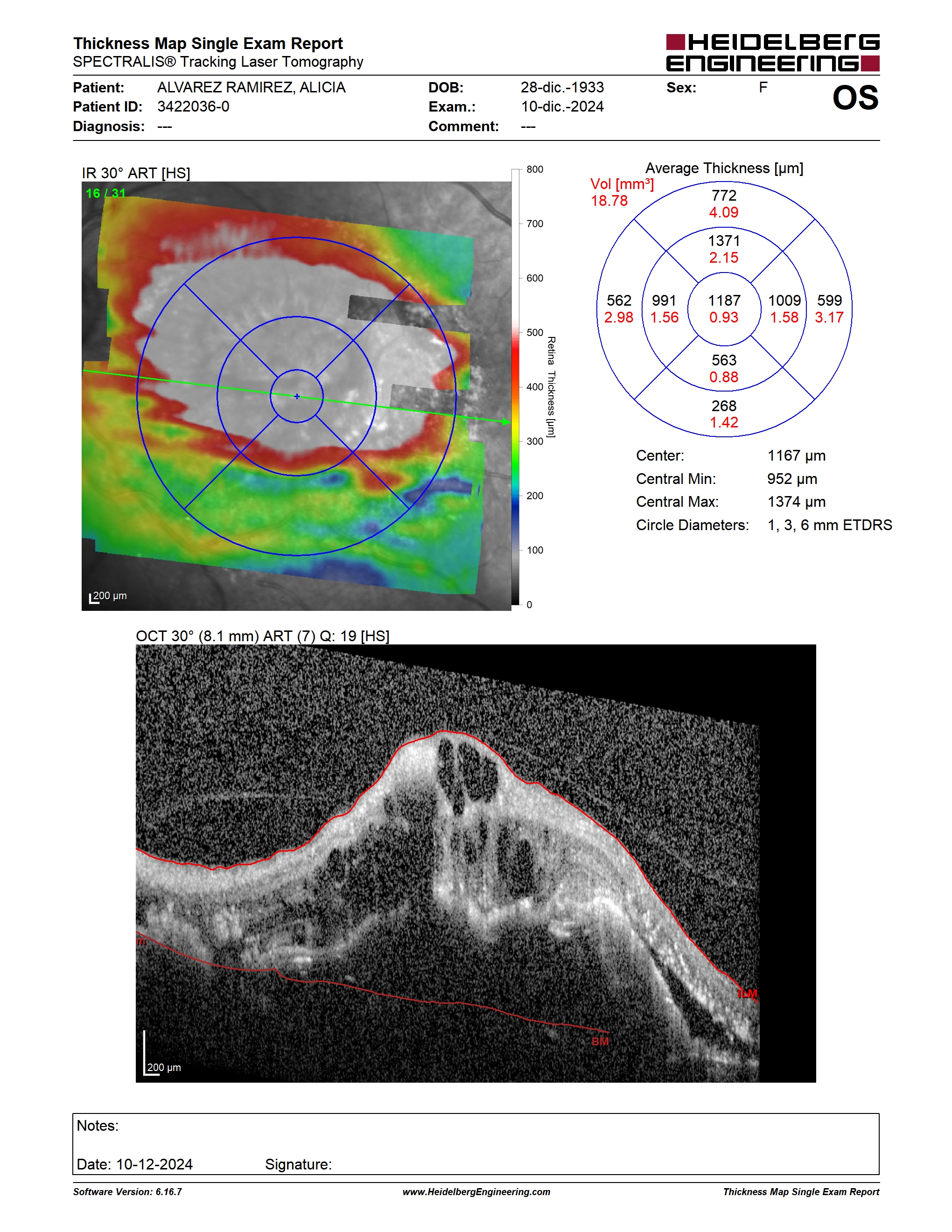The width and height of the screenshot is (952, 1232).
Task: Open the www.HeidelbergEngineering.com link
Action: (x=476, y=1192)
